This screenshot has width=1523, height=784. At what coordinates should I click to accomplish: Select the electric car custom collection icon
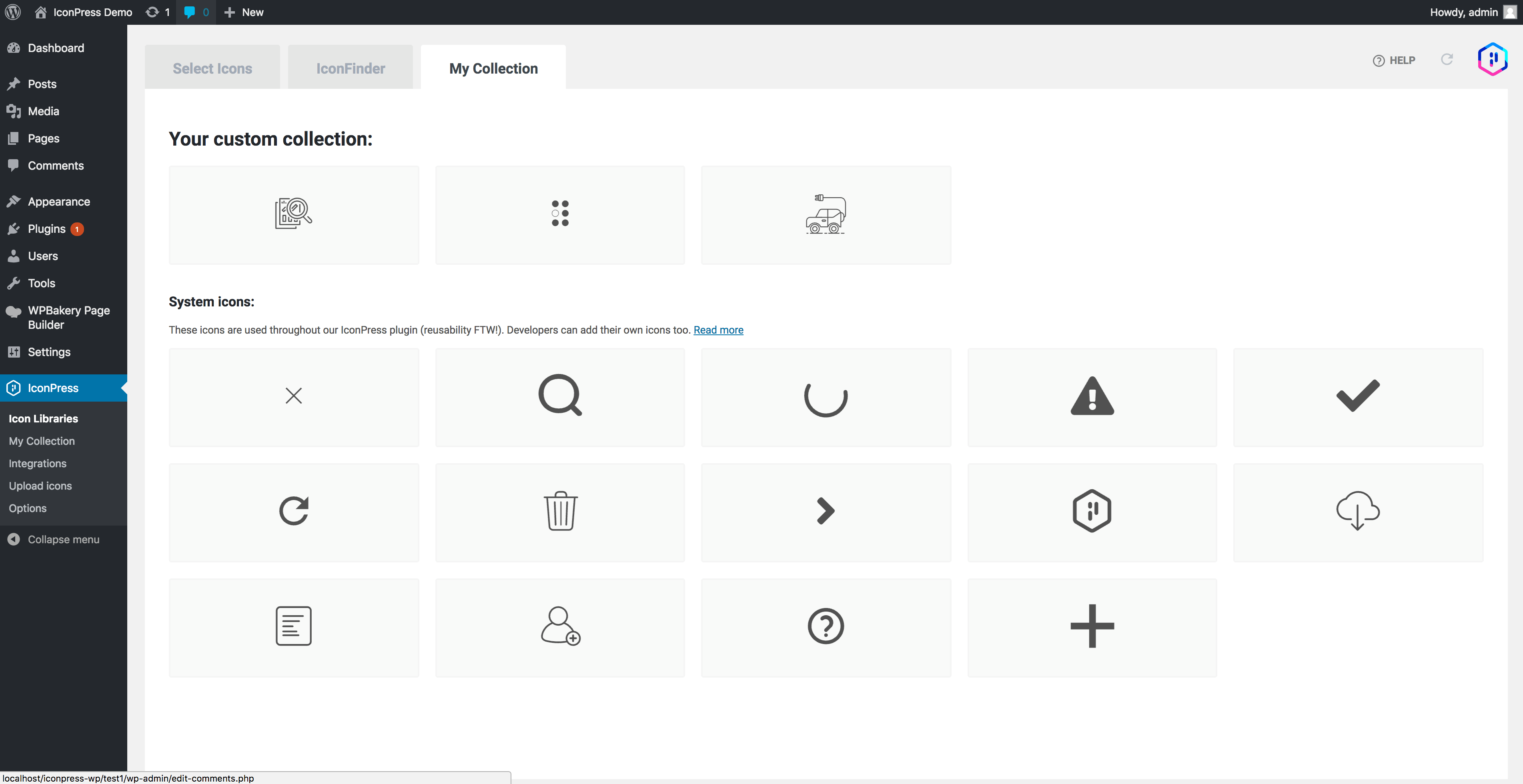pyautogui.click(x=826, y=214)
